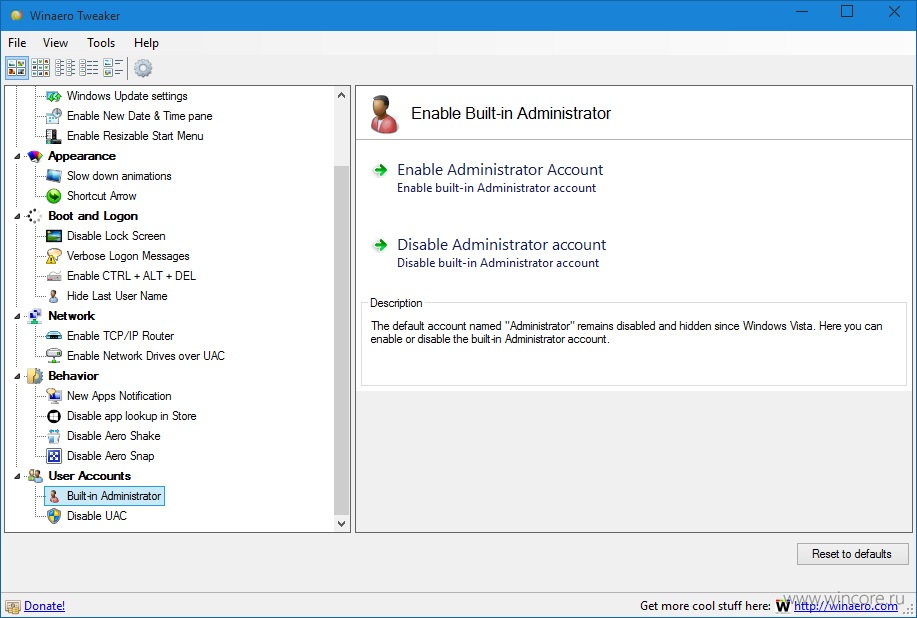Collapse the User Accounts category
The height and width of the screenshot is (618, 917).
coord(17,477)
